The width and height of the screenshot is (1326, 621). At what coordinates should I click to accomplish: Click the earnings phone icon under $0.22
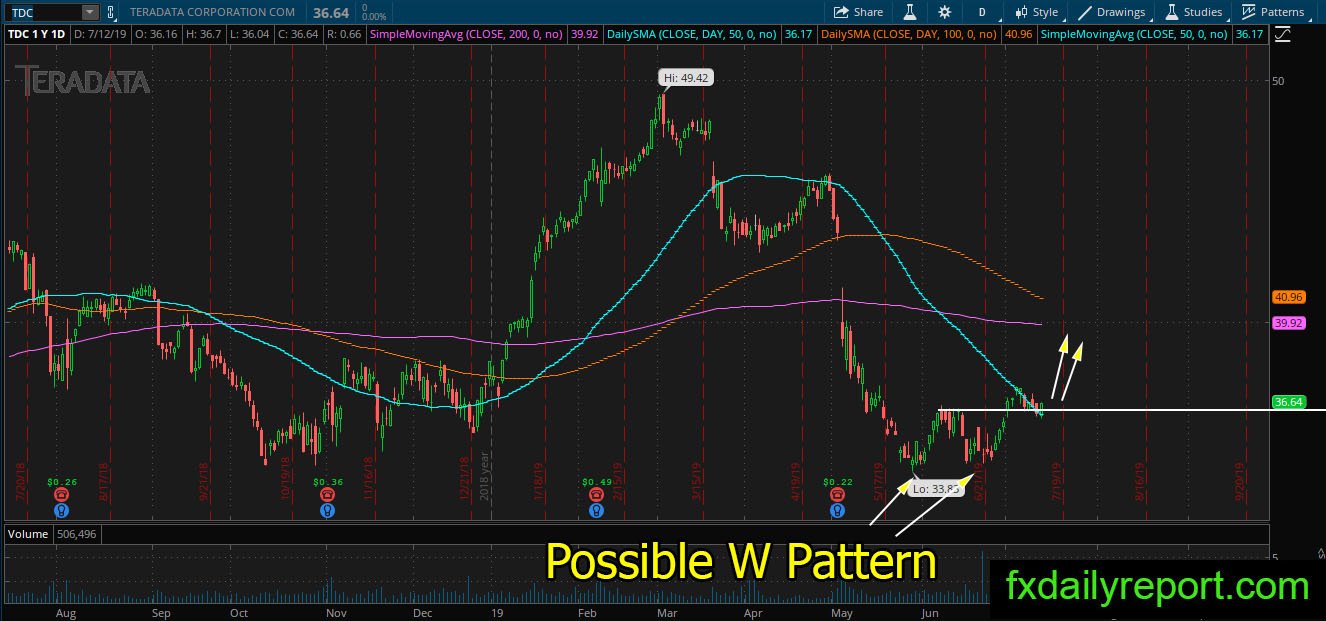(x=837, y=494)
